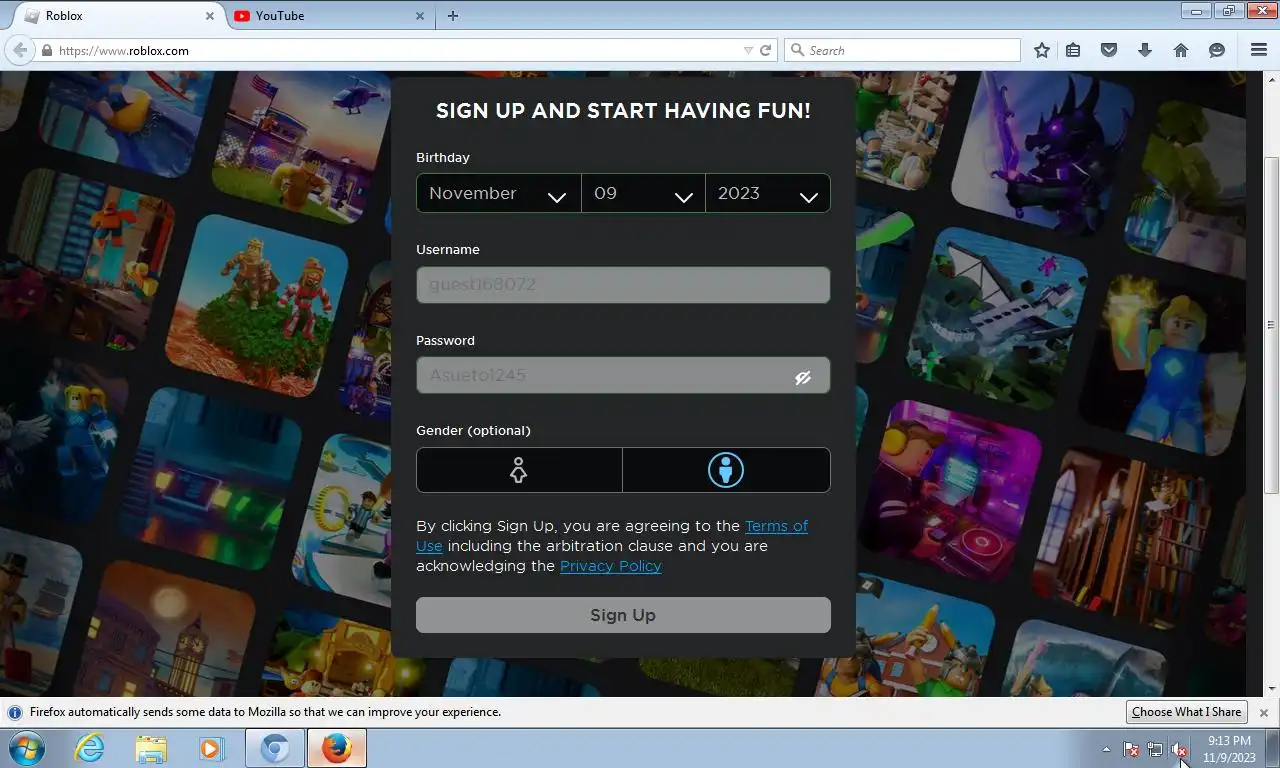Screen dimensions: 1280x768
Task: Select the male gender option
Action: [726, 470]
